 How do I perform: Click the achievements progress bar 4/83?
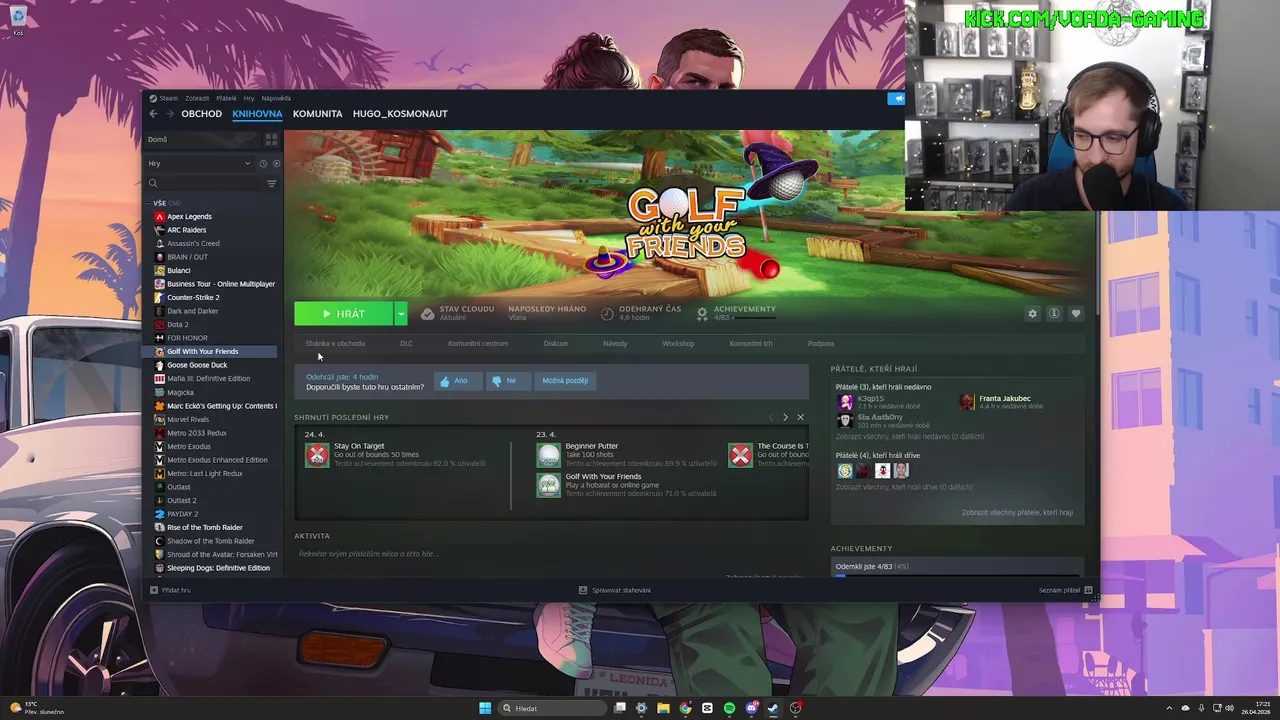[x=755, y=317]
